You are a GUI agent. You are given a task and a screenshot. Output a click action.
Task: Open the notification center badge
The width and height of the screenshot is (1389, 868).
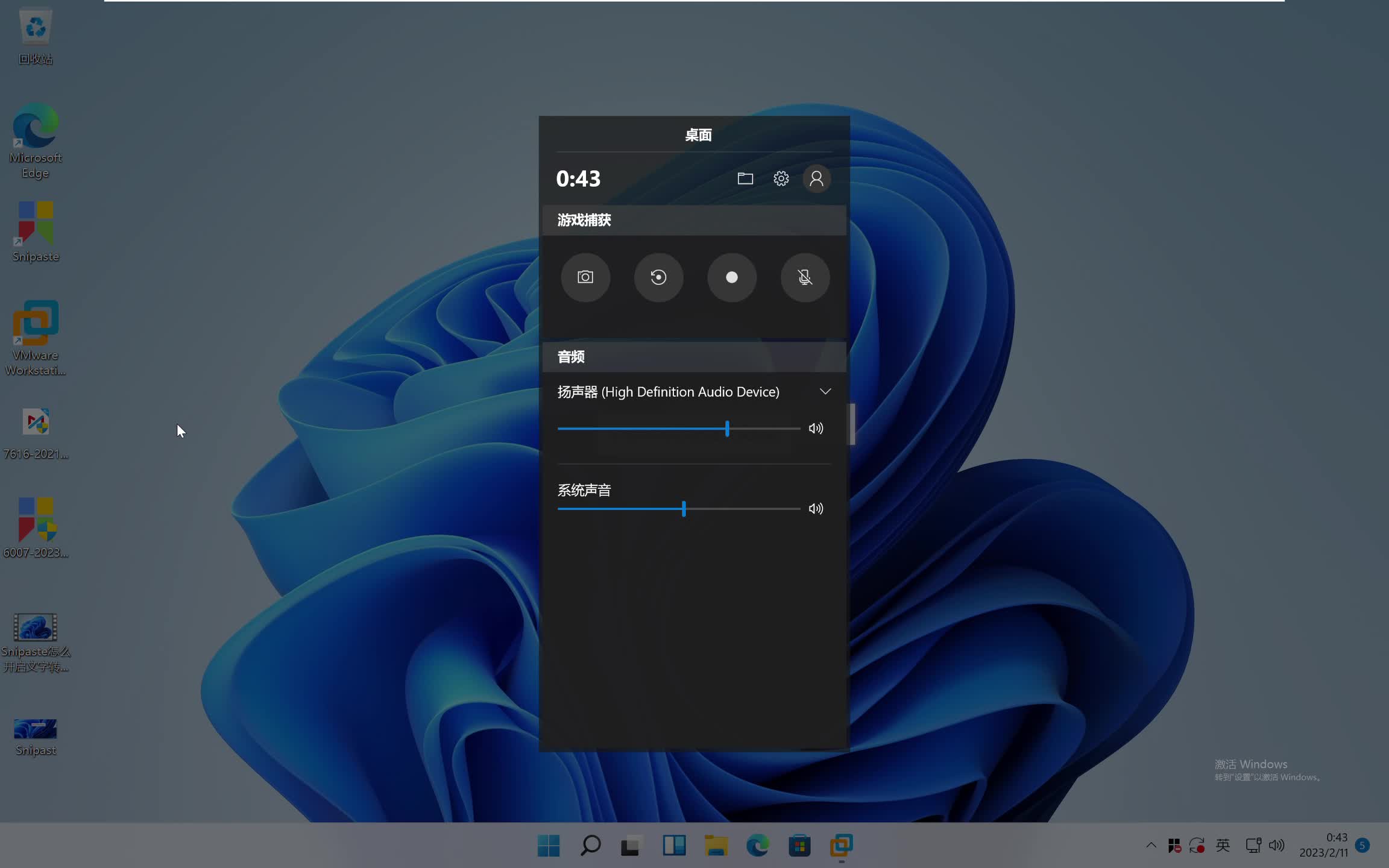pyautogui.click(x=1362, y=845)
